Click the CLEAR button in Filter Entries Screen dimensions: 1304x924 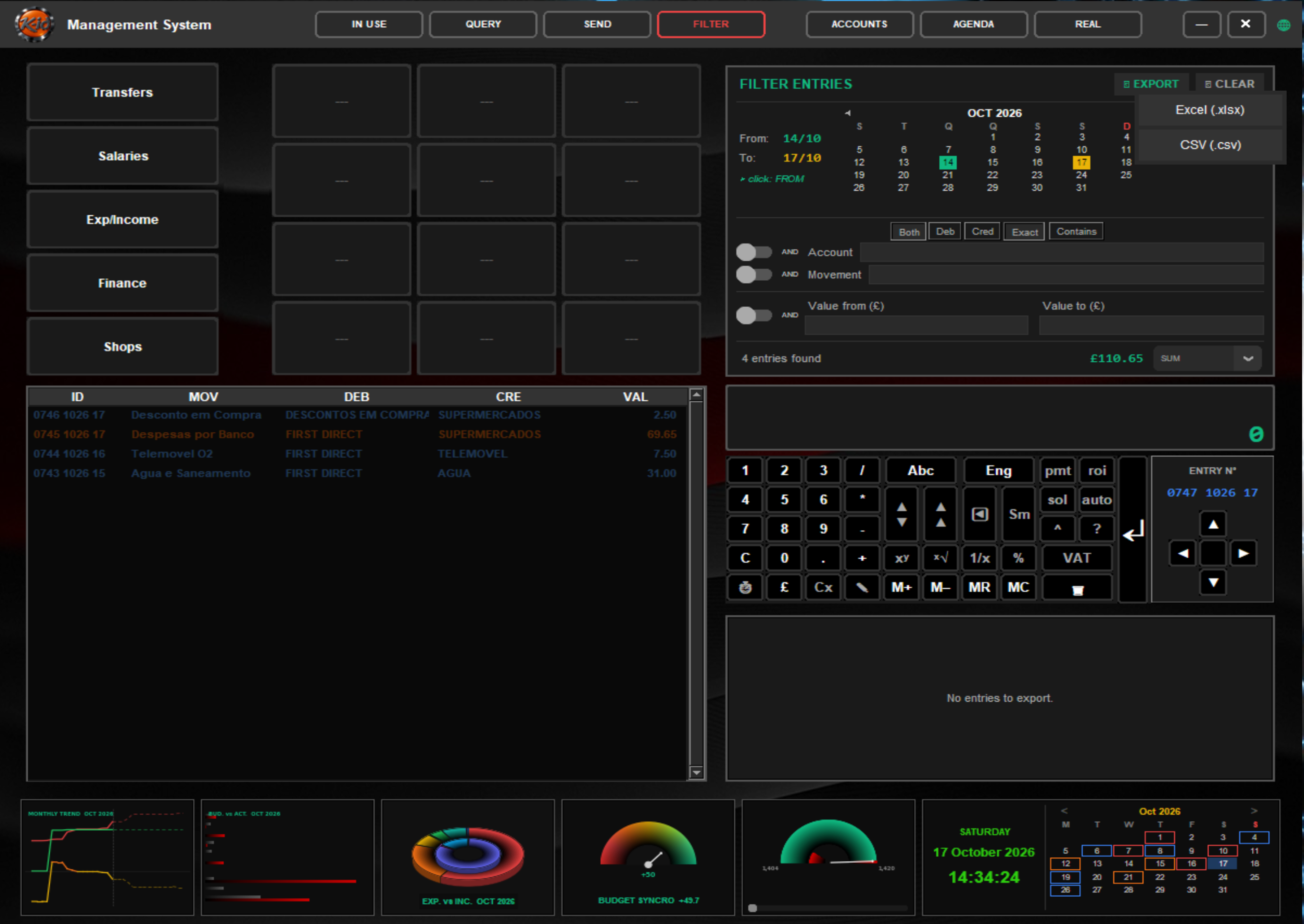(x=1229, y=84)
